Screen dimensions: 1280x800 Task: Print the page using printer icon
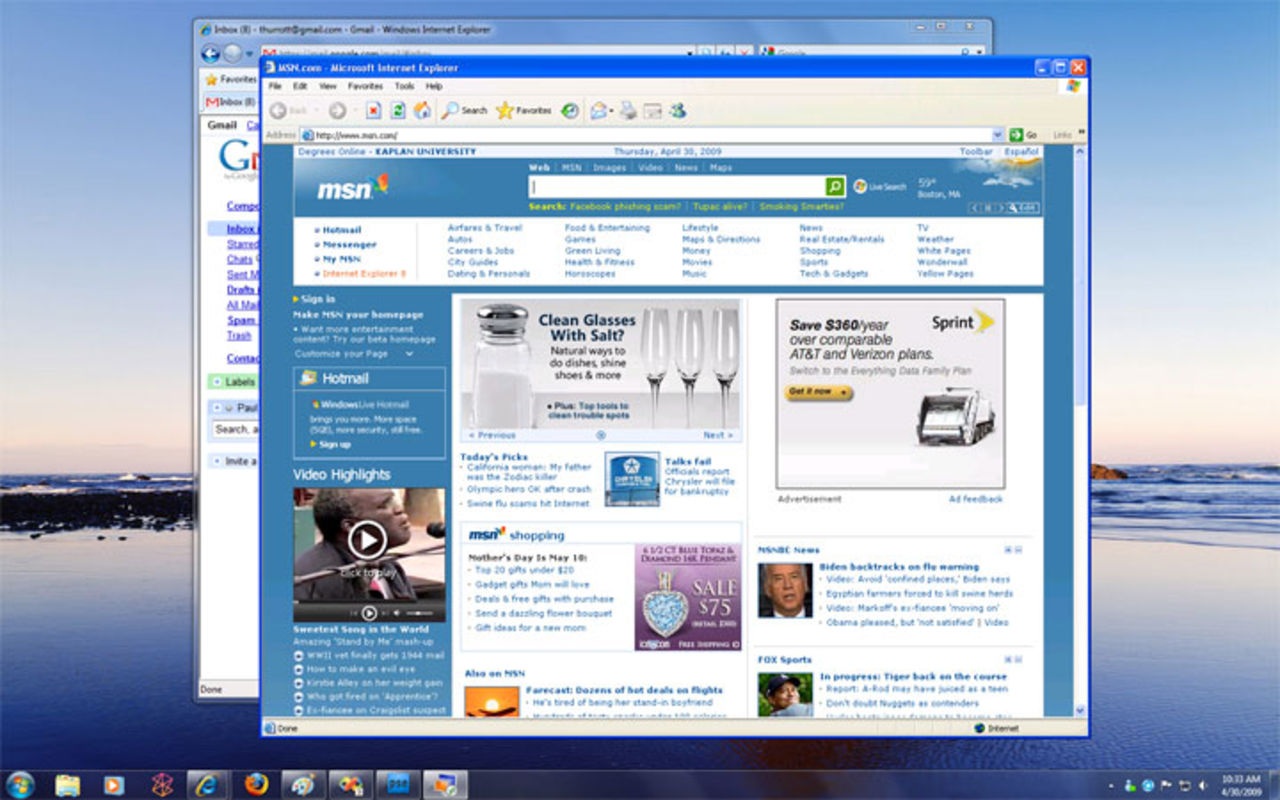pyautogui.click(x=628, y=111)
